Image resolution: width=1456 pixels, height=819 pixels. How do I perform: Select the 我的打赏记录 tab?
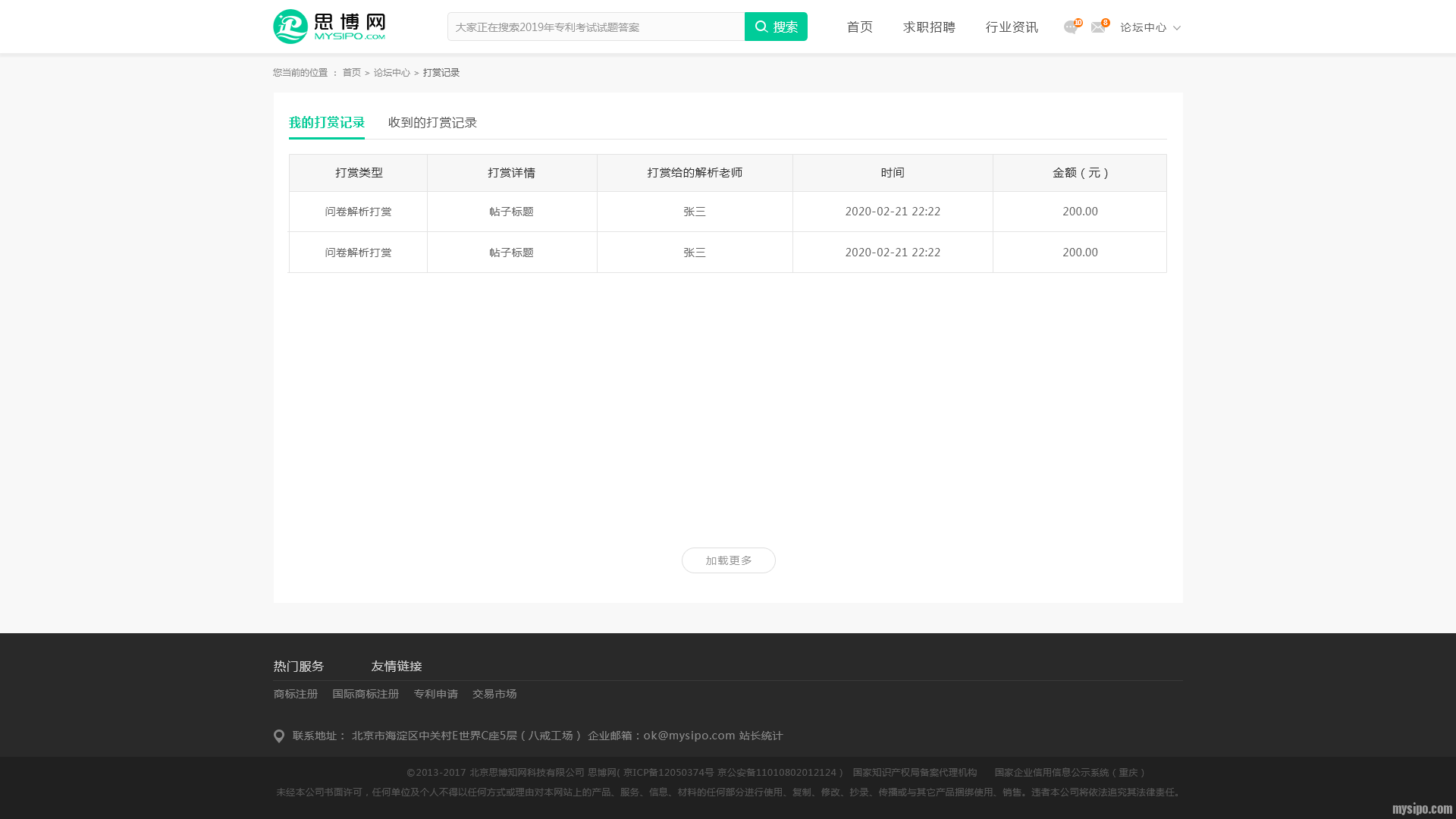click(x=327, y=123)
